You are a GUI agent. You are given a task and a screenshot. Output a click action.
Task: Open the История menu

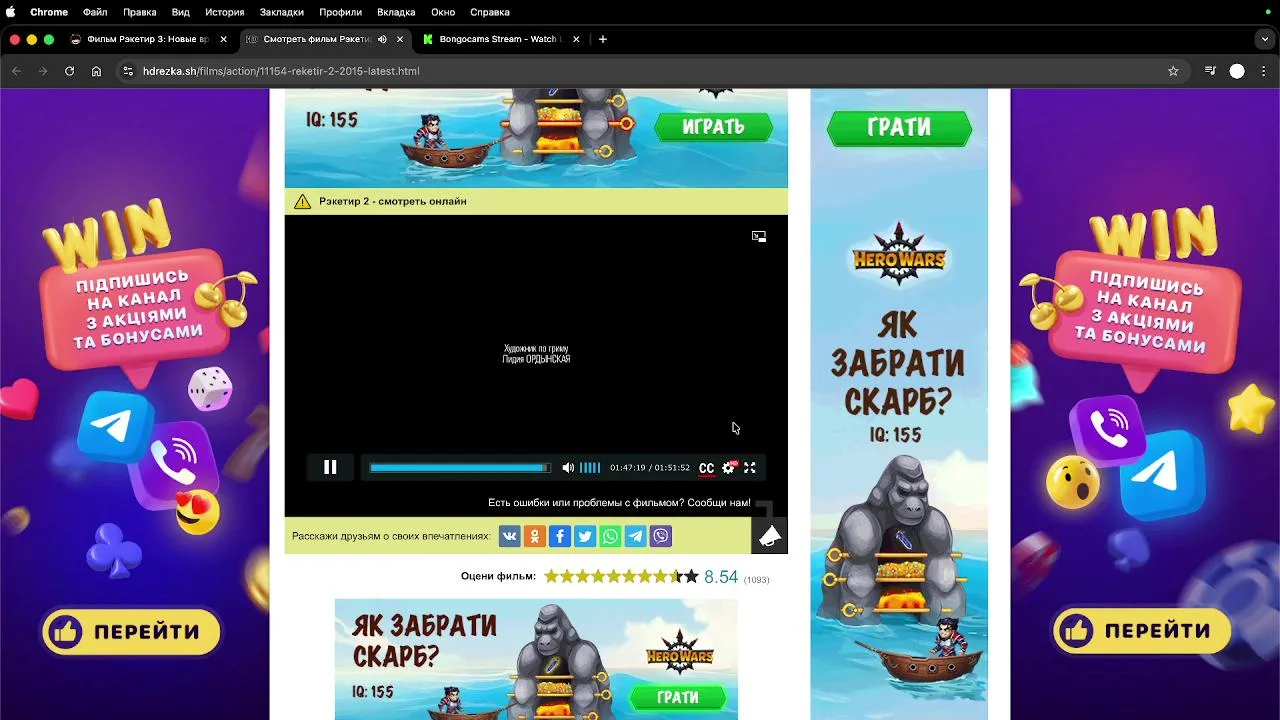tap(225, 12)
